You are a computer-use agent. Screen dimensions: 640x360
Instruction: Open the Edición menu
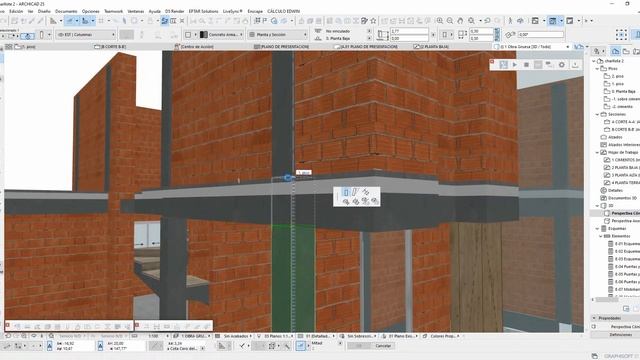pyautogui.click(x=16, y=11)
